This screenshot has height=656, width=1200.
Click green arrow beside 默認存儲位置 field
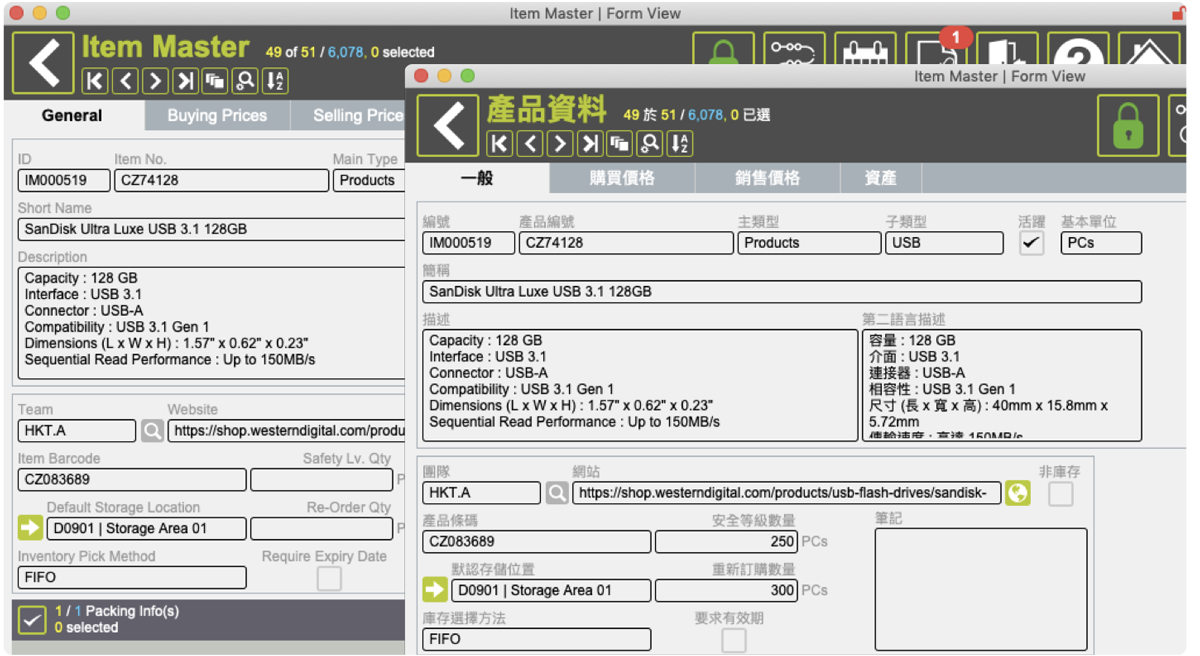pos(435,590)
